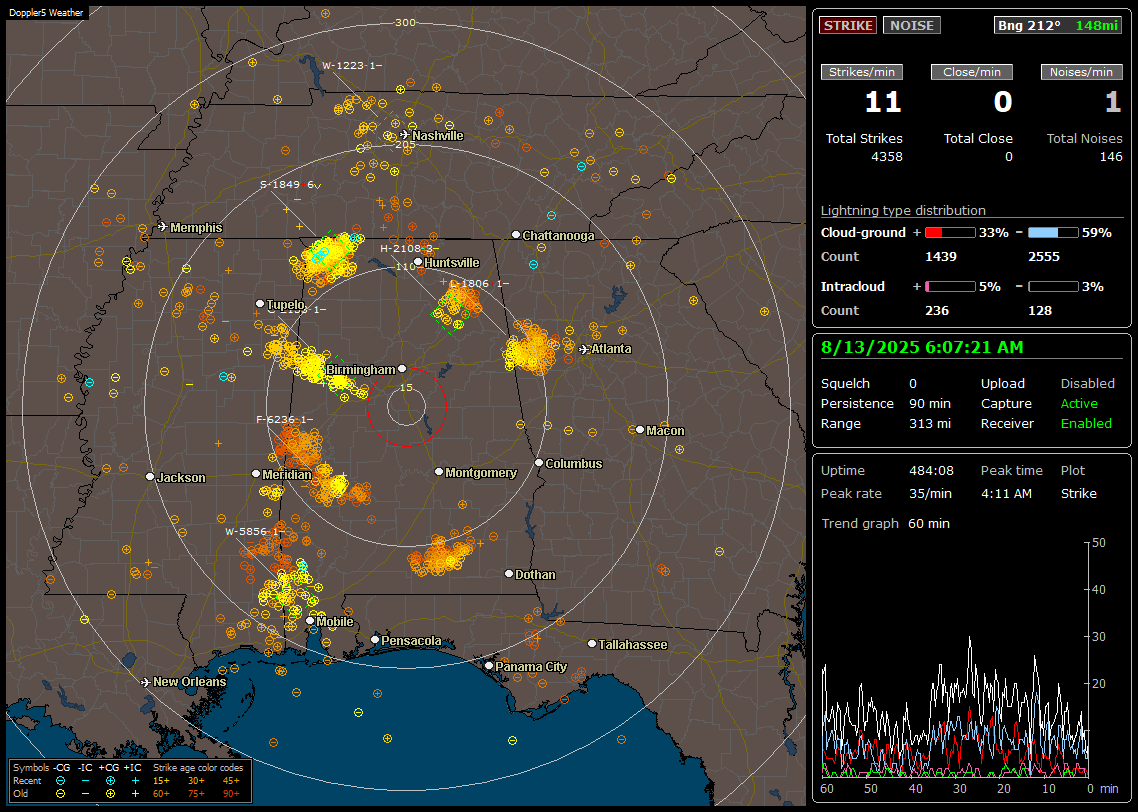This screenshot has width=1138, height=812.
Task: Click the Range value 313 mi
Action: (x=930, y=424)
